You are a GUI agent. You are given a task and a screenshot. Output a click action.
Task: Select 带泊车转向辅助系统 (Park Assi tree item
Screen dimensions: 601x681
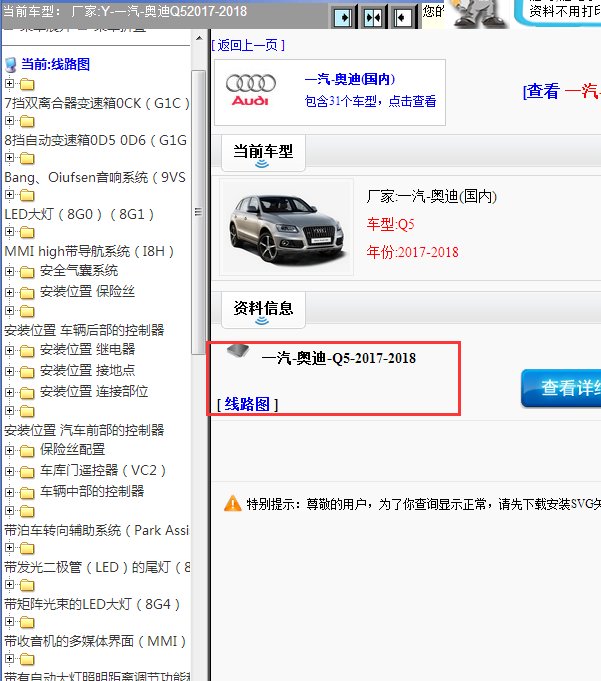point(97,530)
